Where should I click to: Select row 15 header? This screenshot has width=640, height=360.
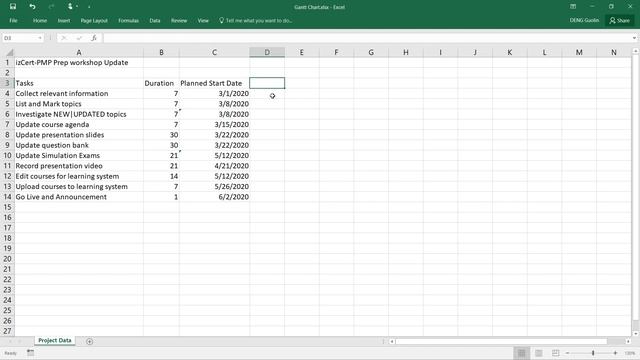[x=7, y=207]
